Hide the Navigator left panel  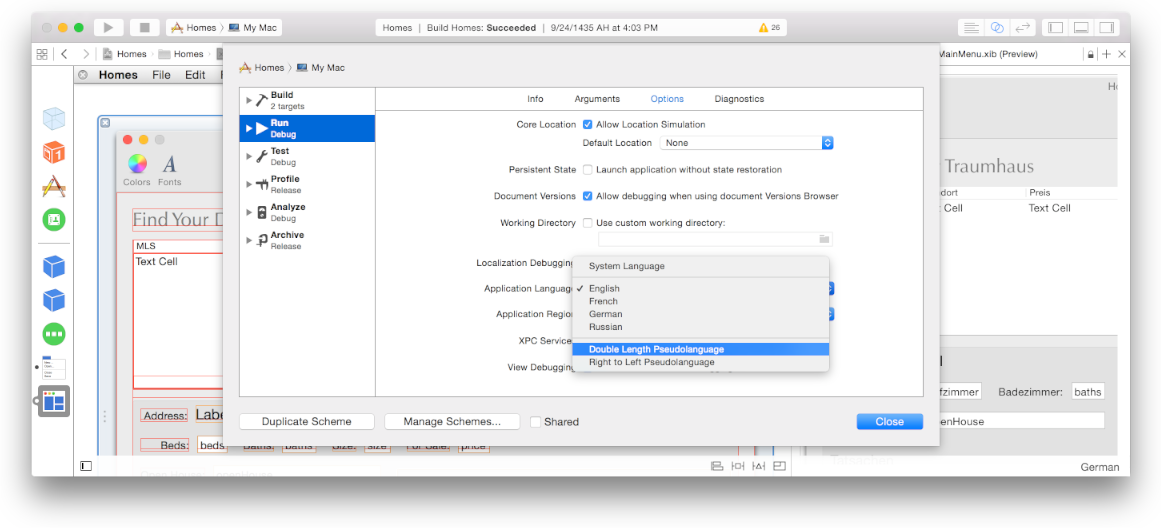1054,28
